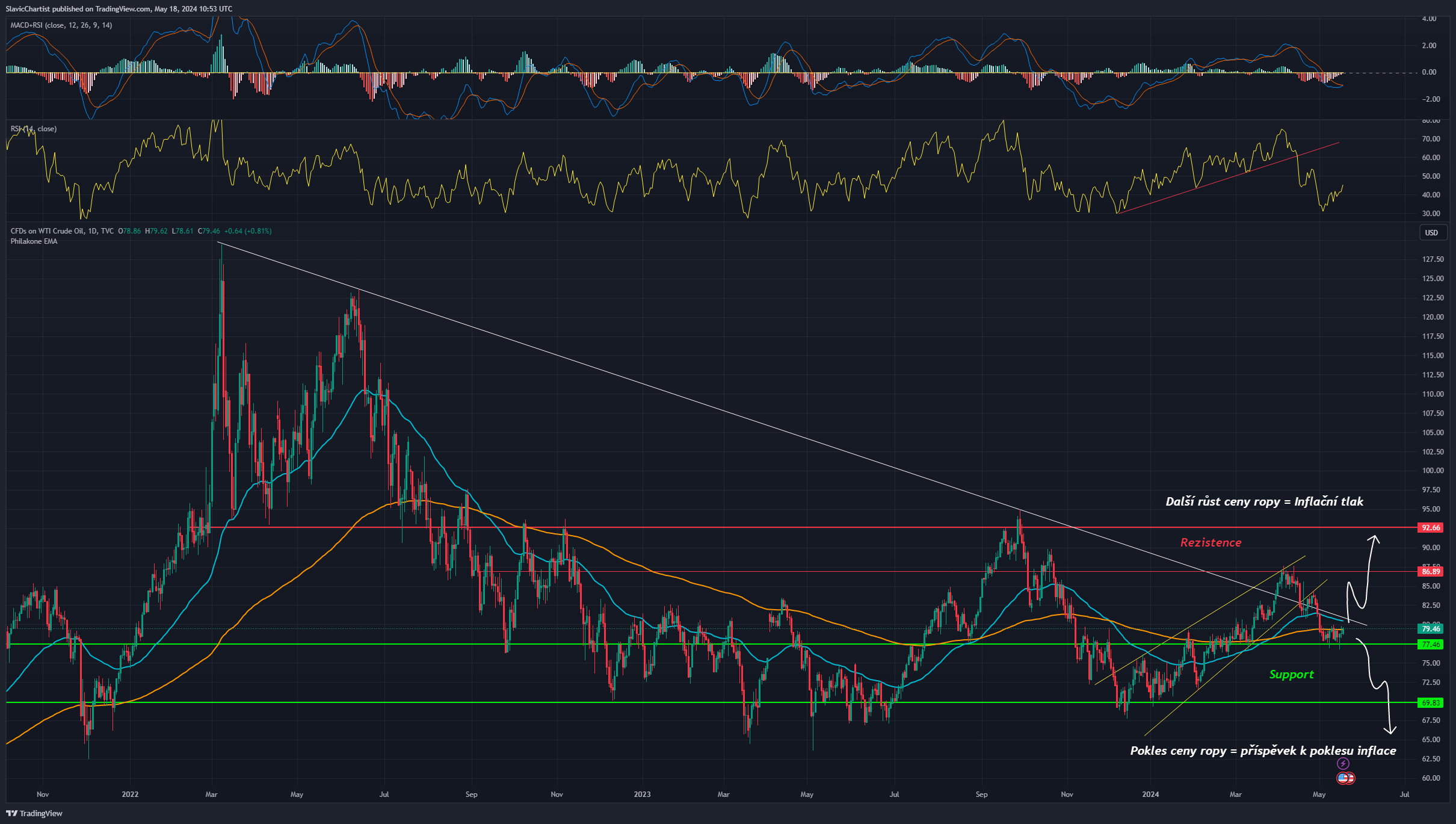Click the 2024 label on time axis
The width and height of the screenshot is (1456, 824).
point(1150,795)
